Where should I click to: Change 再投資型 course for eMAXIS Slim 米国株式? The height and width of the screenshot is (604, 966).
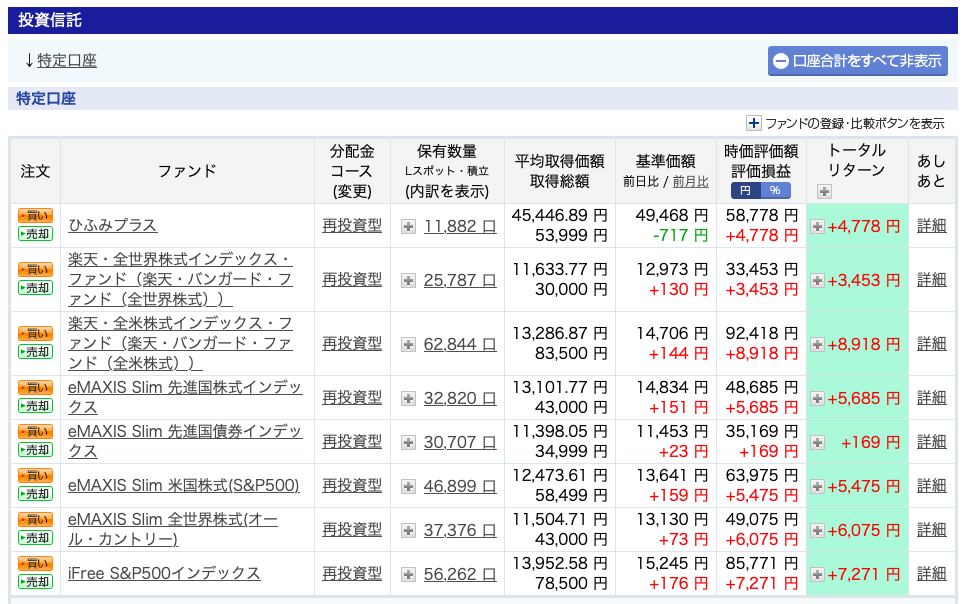(x=352, y=486)
